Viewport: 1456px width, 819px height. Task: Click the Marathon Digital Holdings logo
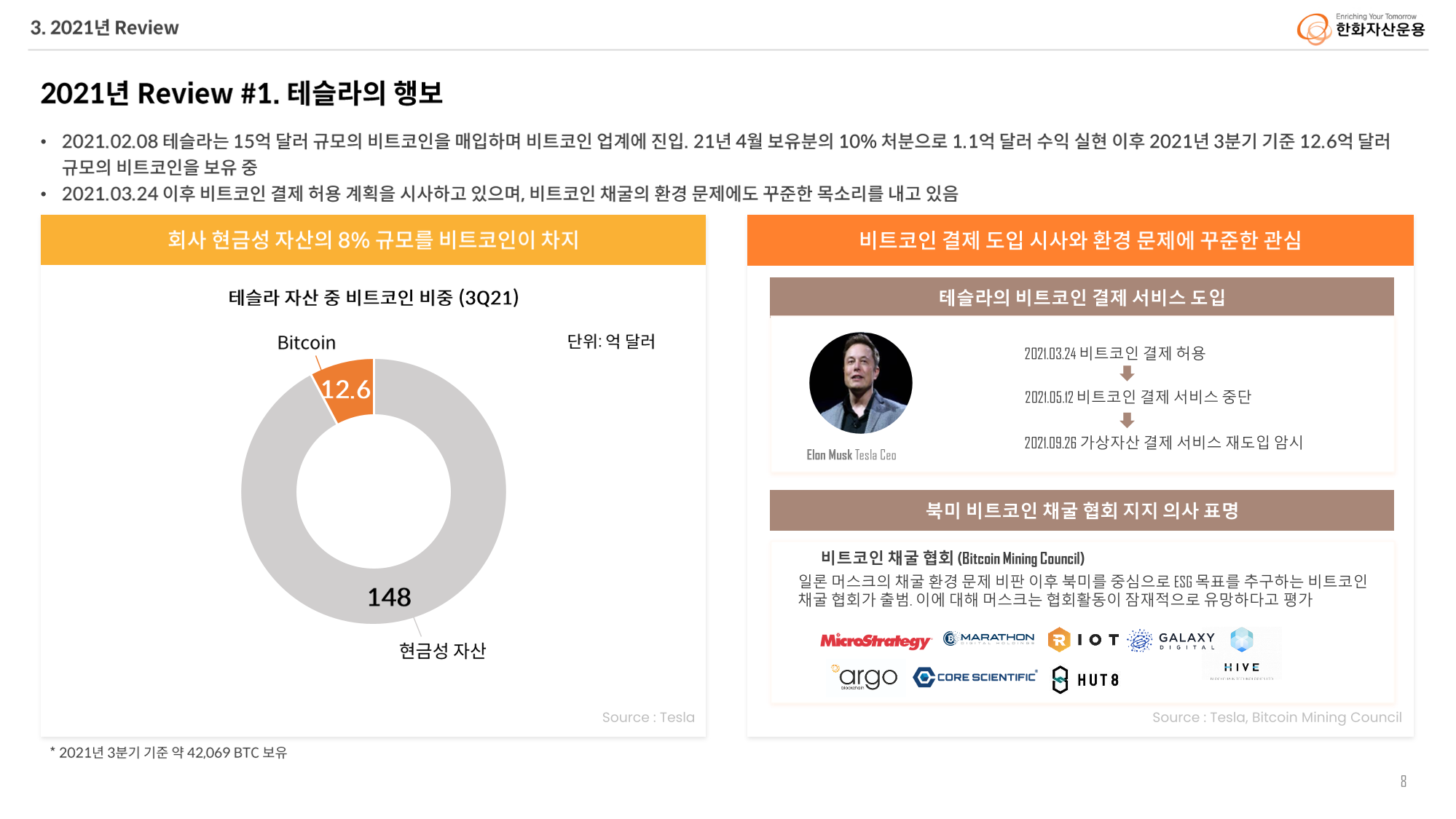click(988, 638)
